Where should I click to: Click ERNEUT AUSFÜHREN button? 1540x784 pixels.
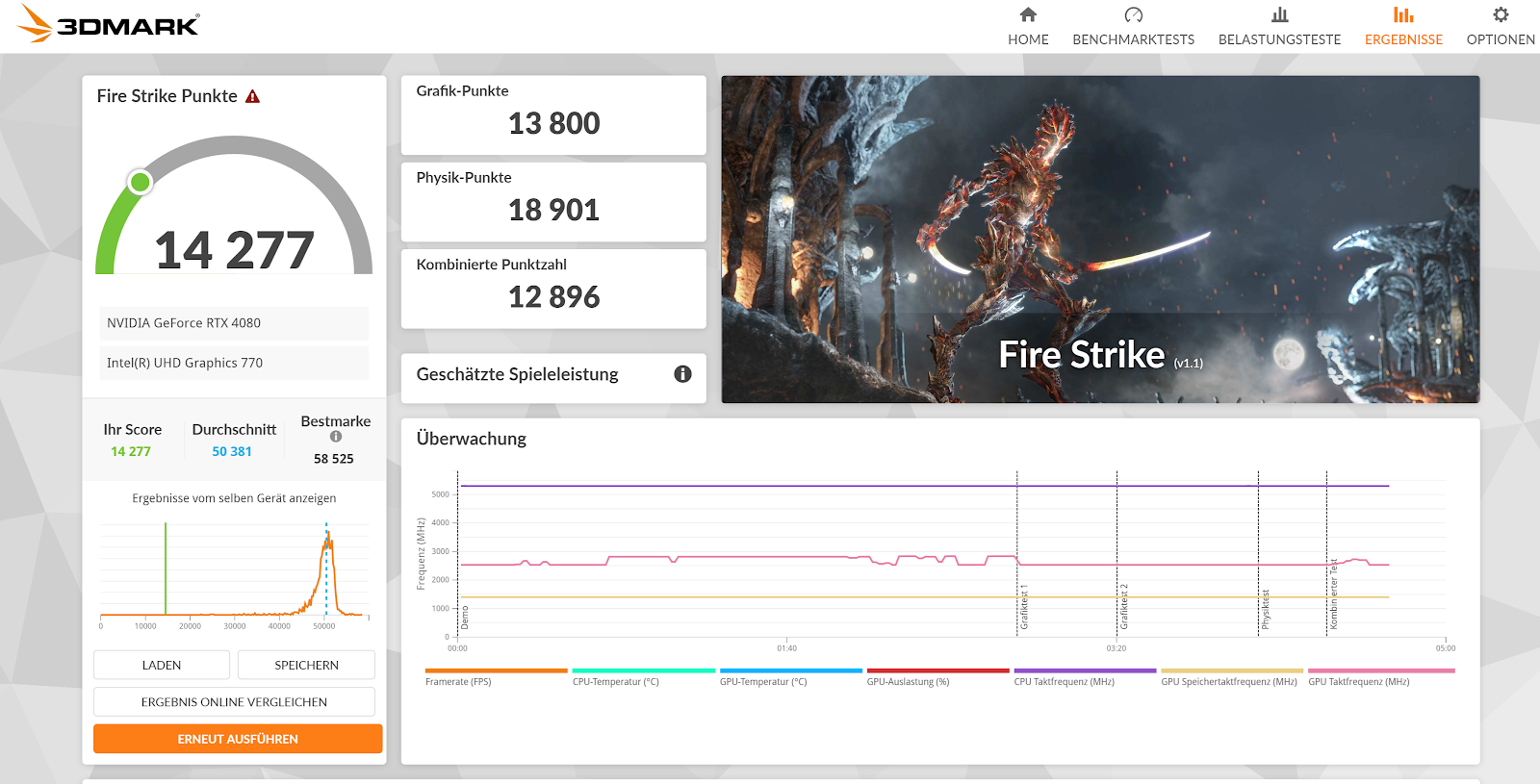click(238, 739)
